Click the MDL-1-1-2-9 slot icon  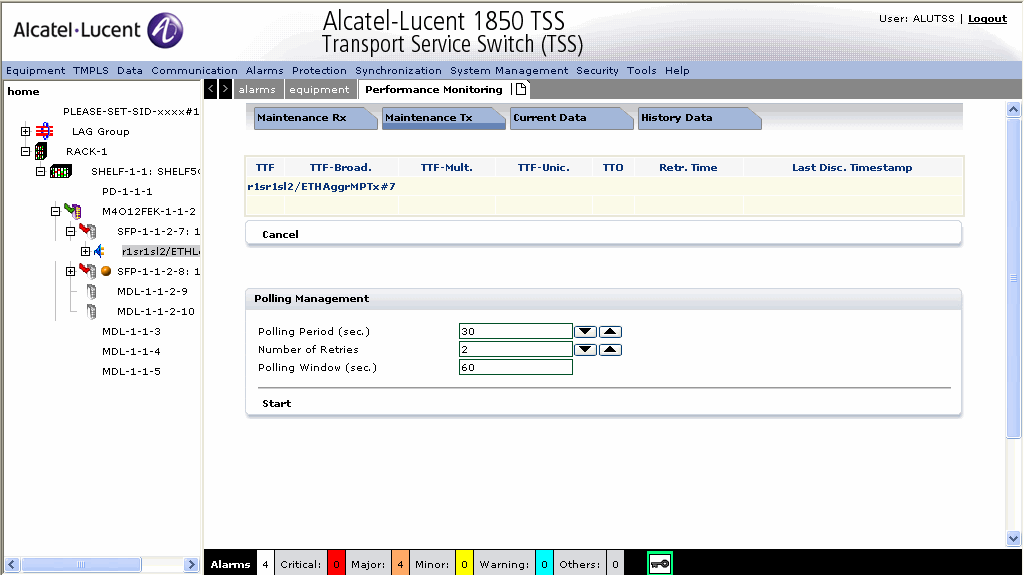tap(91, 291)
